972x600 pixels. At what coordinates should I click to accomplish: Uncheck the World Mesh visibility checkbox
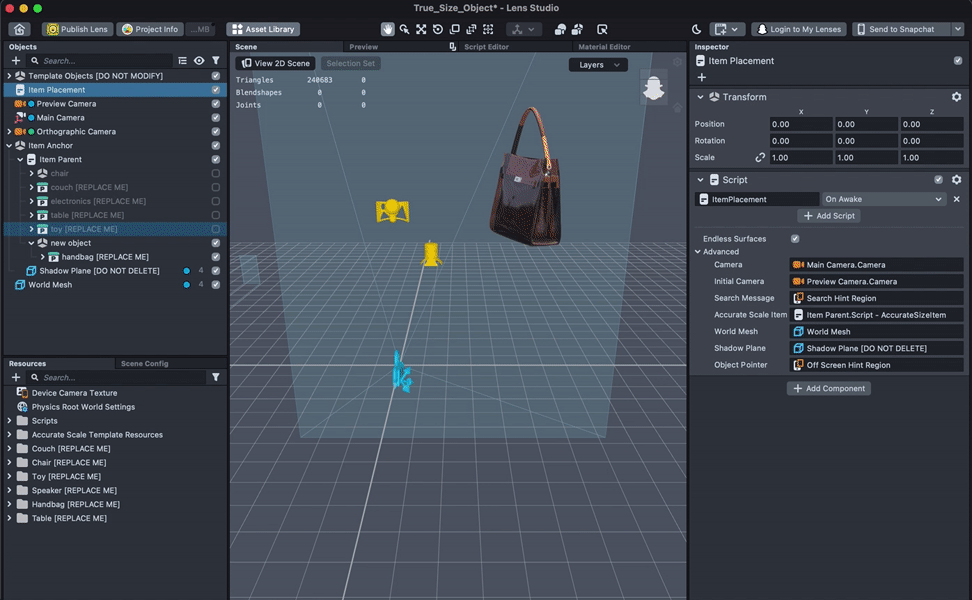point(216,285)
